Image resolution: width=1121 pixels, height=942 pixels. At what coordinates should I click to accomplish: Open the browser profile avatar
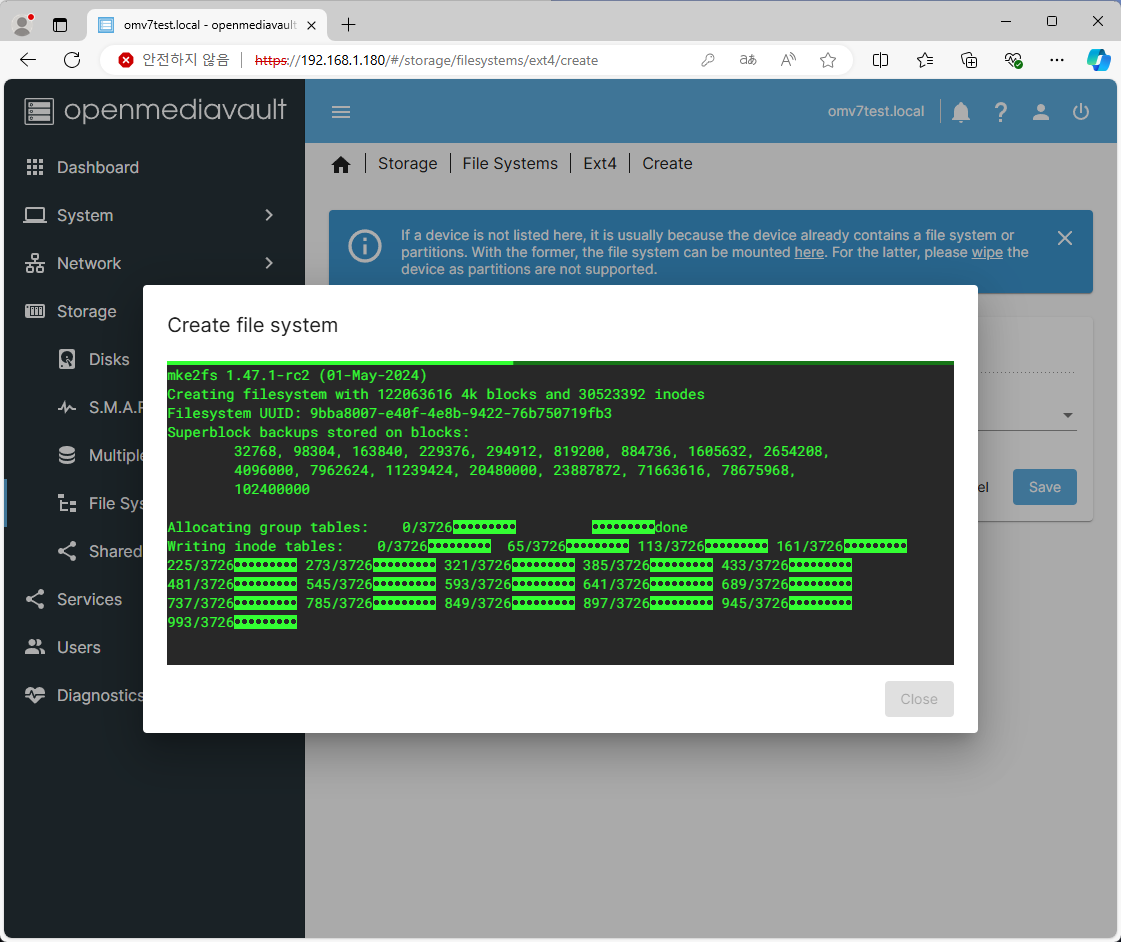click(x=22, y=25)
